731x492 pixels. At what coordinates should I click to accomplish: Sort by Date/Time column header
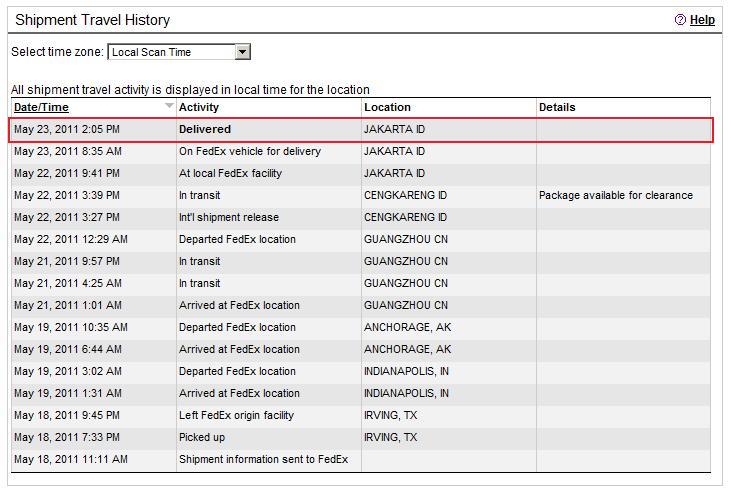point(41,107)
